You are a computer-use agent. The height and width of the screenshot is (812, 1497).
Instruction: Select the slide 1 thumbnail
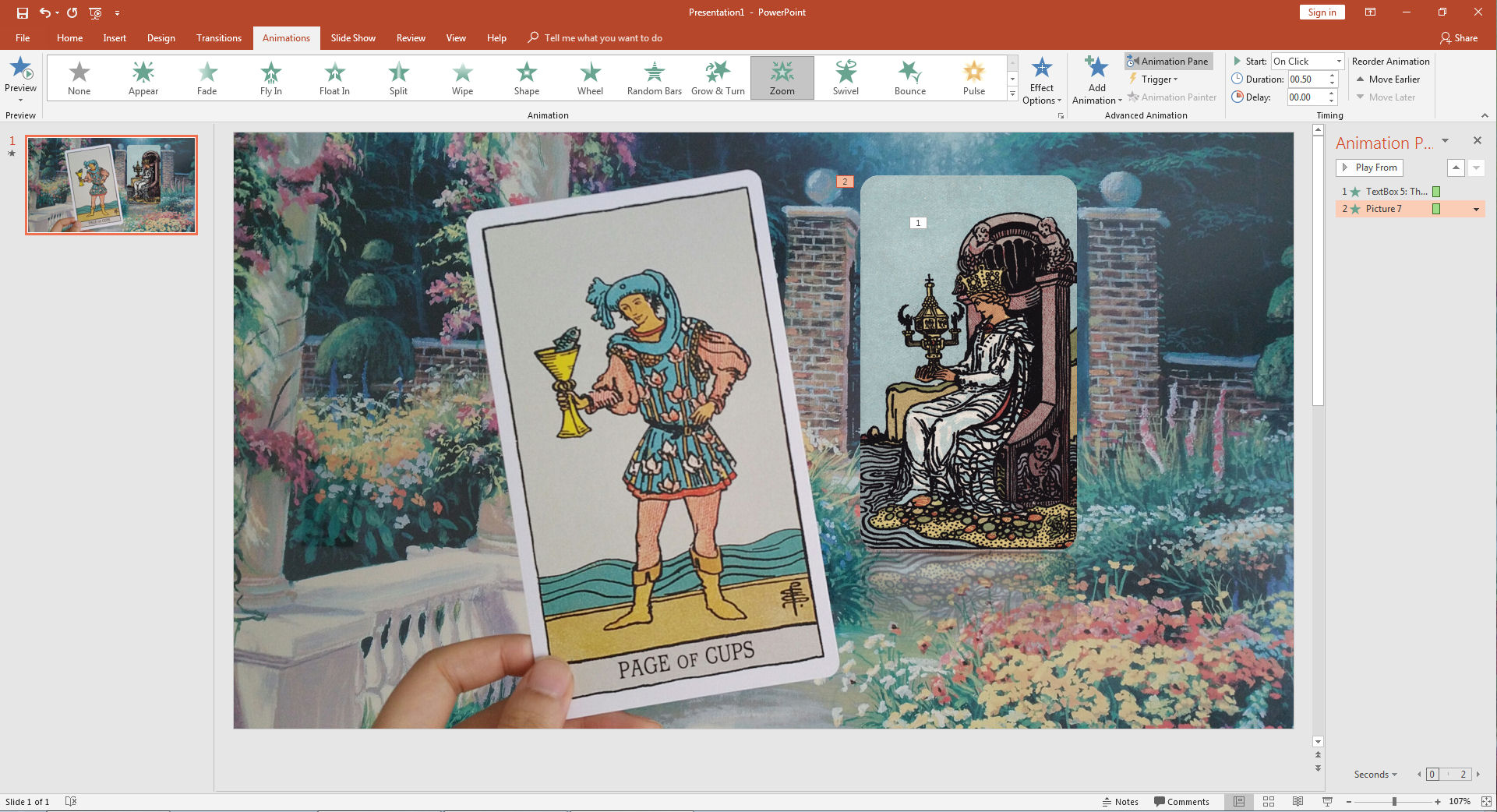pyautogui.click(x=111, y=185)
